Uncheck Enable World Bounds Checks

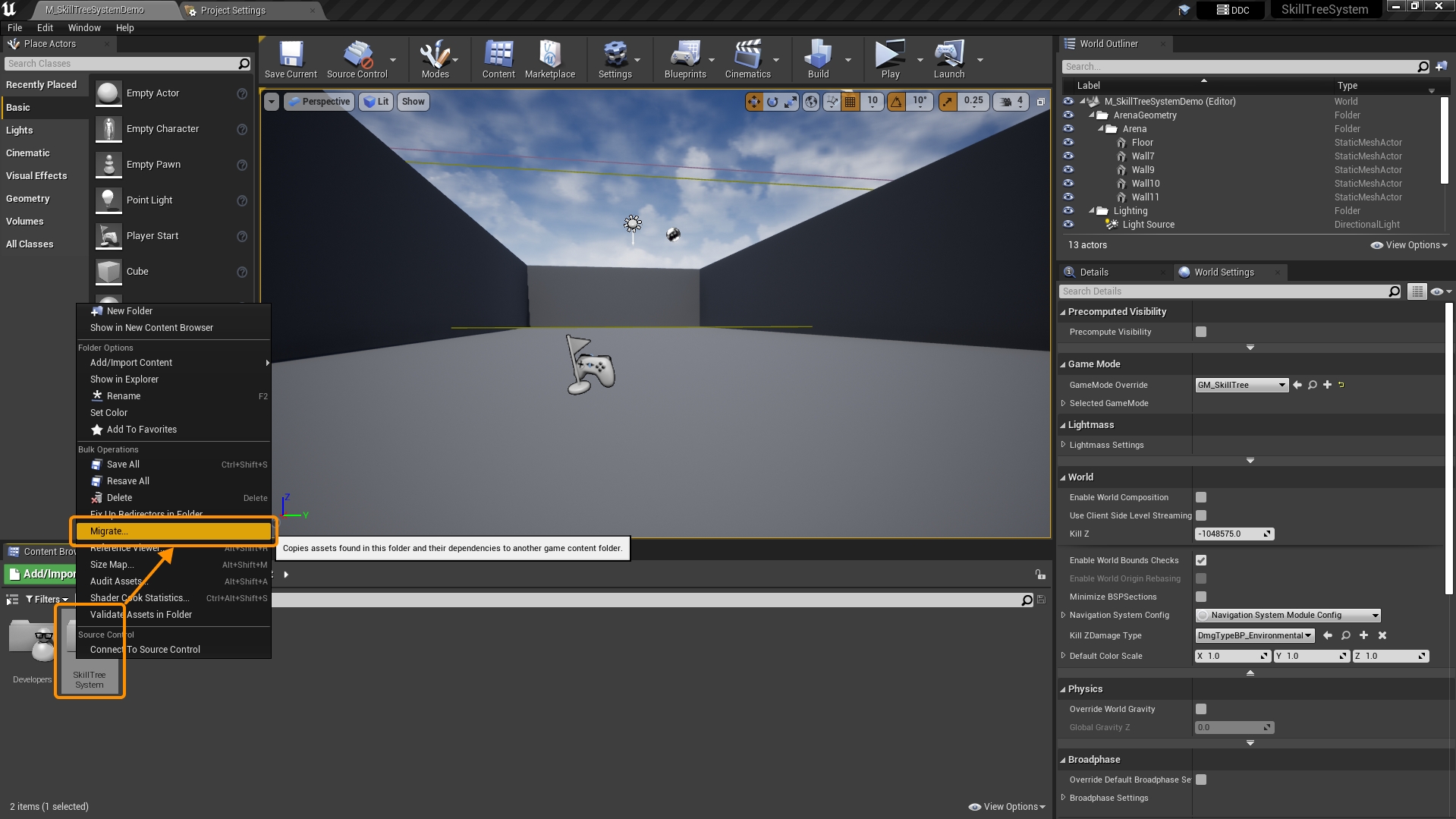1201,560
